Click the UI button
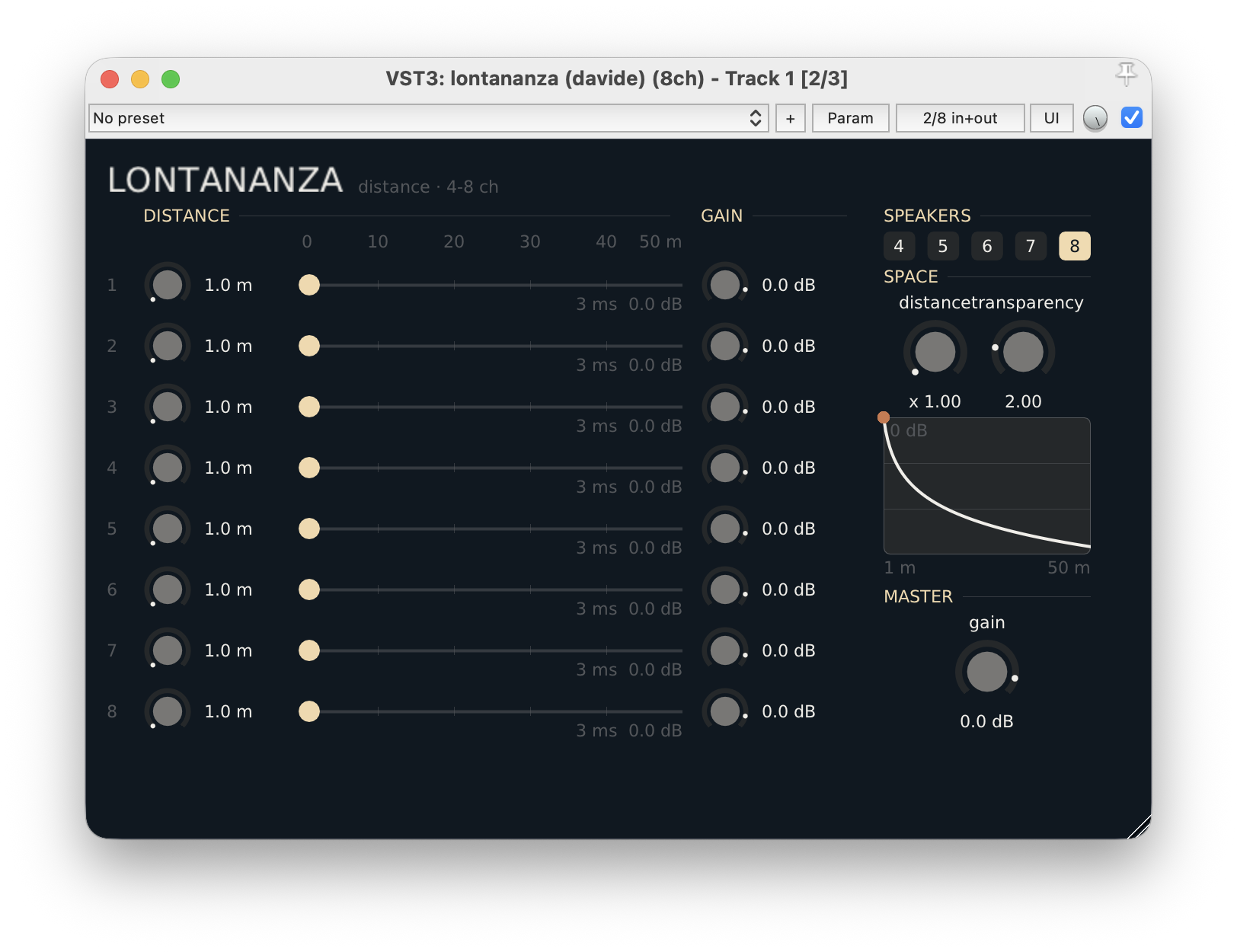The image size is (1237, 952). point(1052,118)
